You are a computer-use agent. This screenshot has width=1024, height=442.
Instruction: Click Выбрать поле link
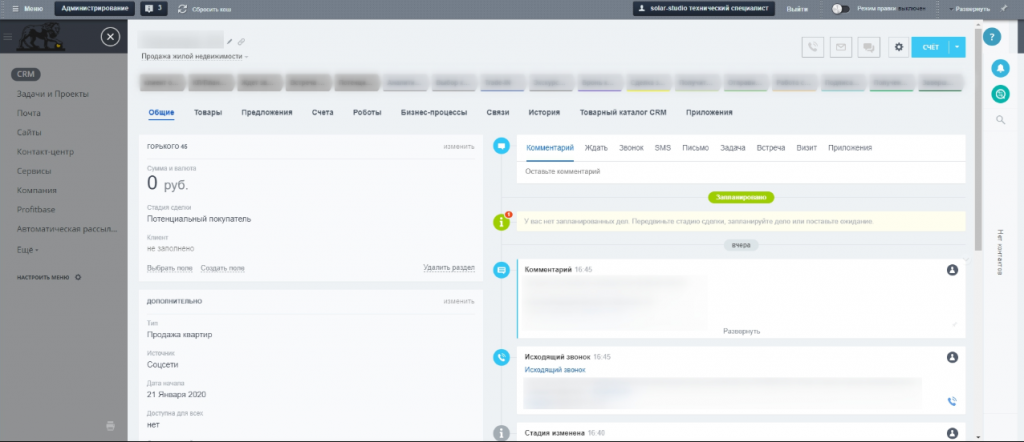click(170, 268)
